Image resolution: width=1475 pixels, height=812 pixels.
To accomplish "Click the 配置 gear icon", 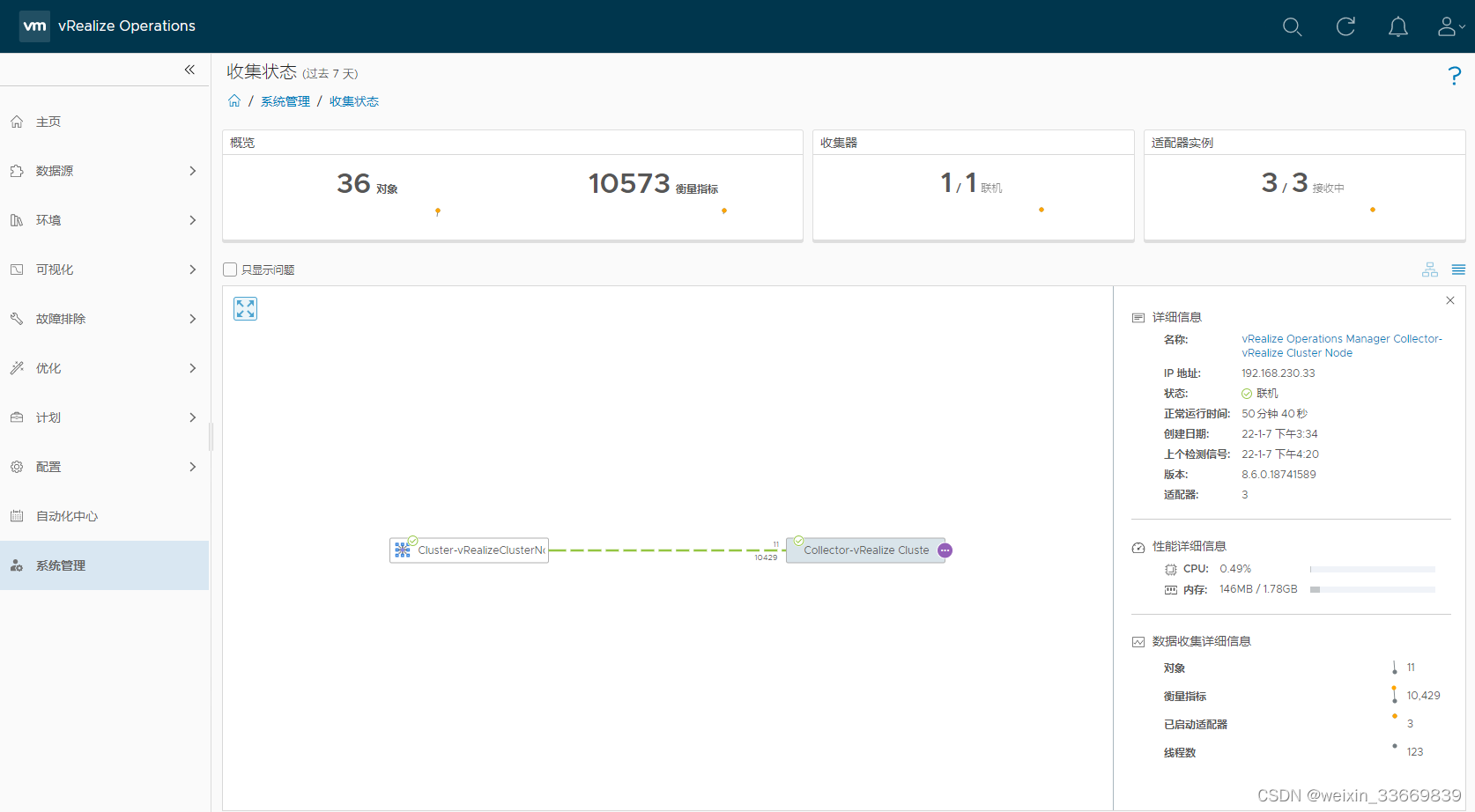I will [x=17, y=467].
